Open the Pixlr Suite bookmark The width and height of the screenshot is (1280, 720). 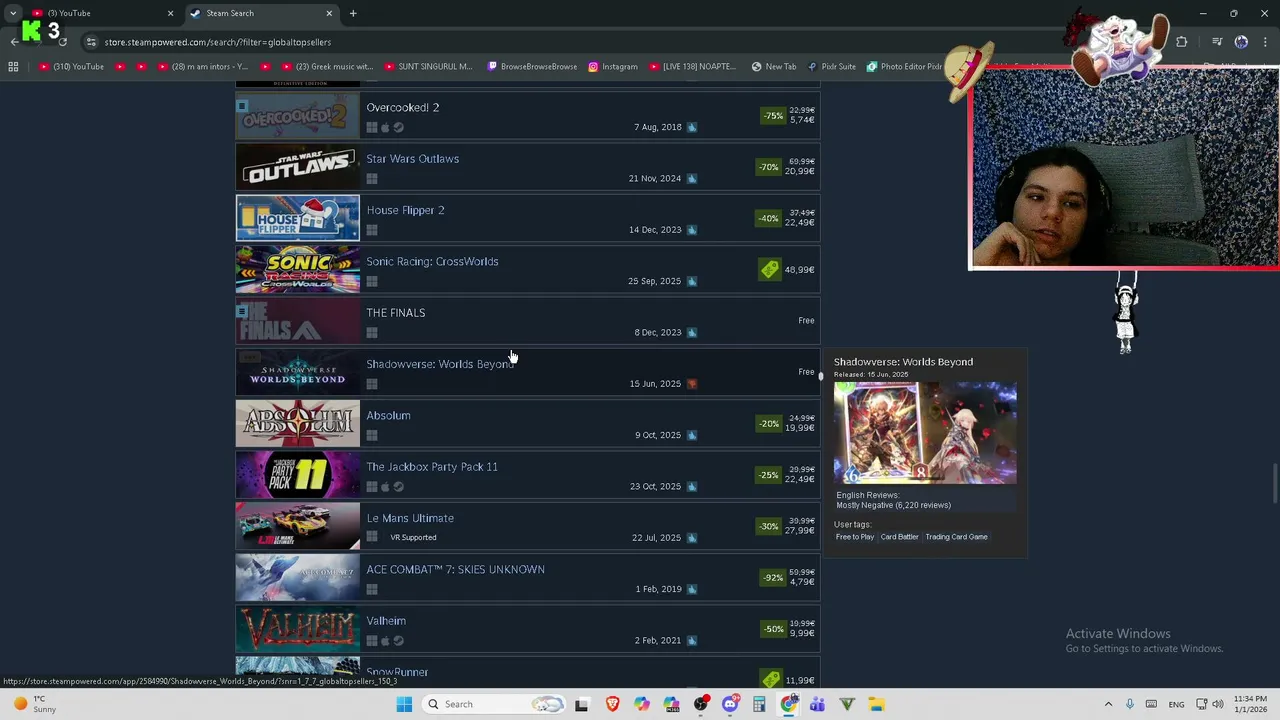831,67
